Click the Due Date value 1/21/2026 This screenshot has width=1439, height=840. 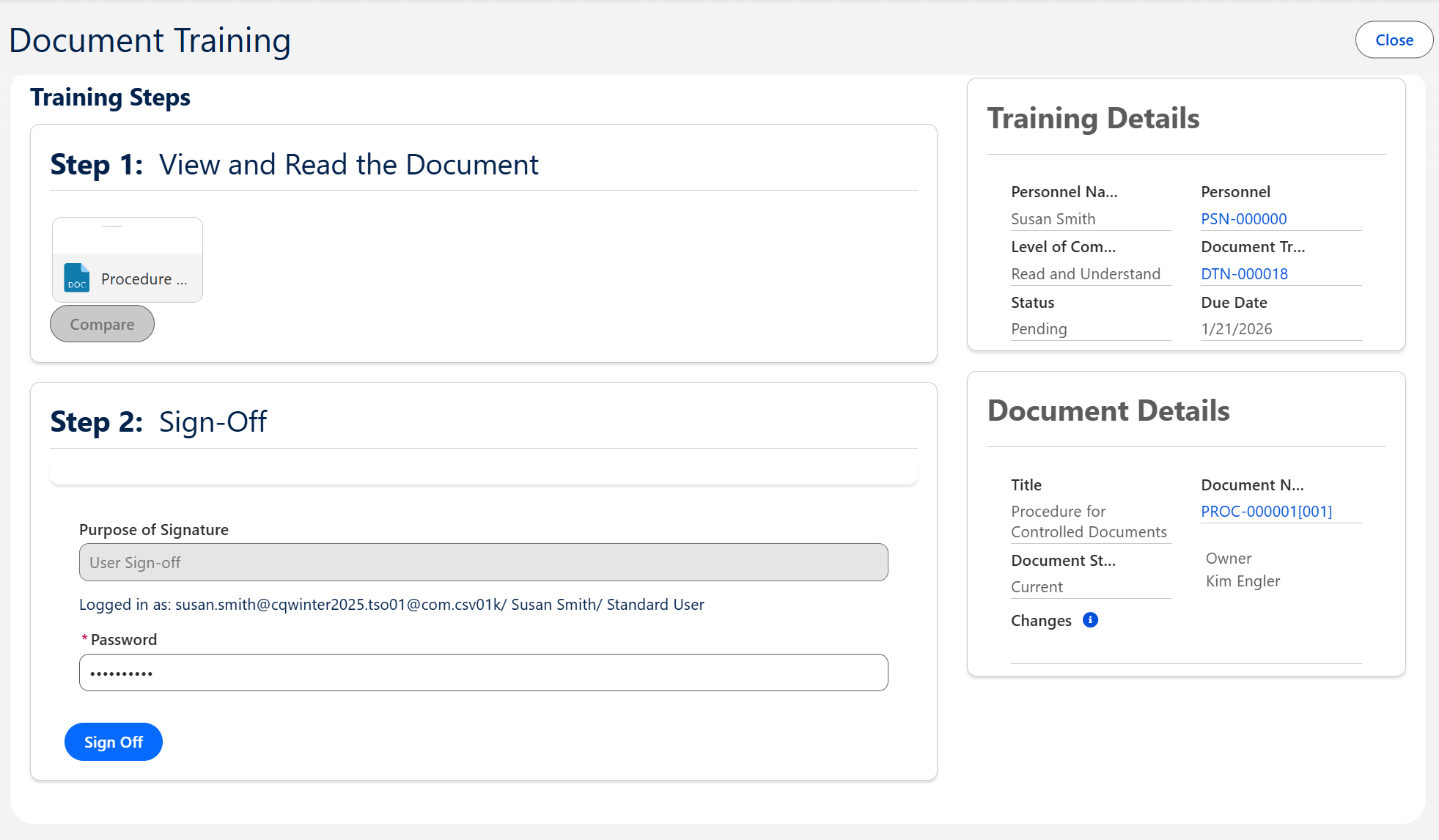pos(1236,329)
